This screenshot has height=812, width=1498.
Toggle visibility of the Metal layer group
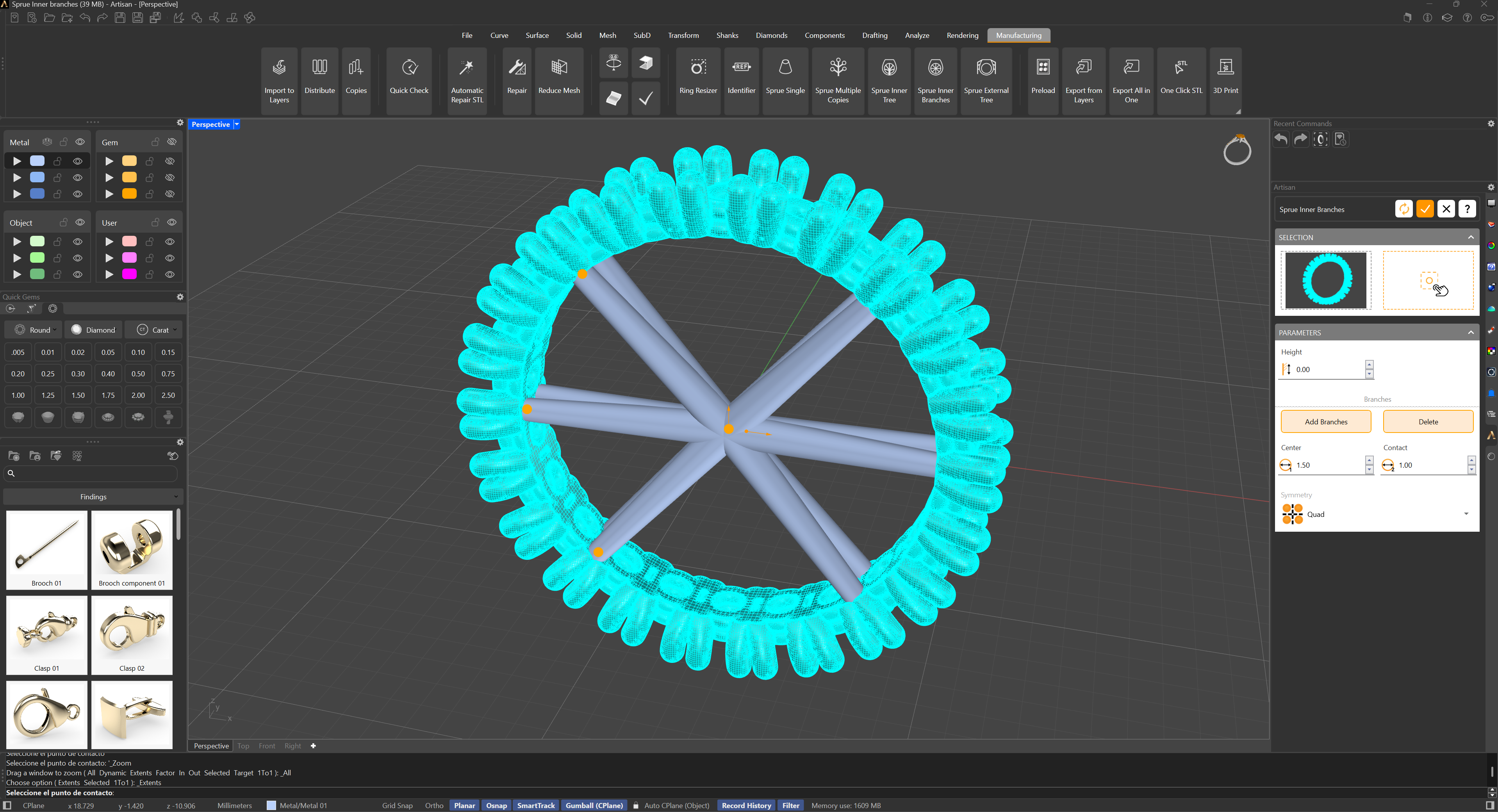click(x=80, y=142)
